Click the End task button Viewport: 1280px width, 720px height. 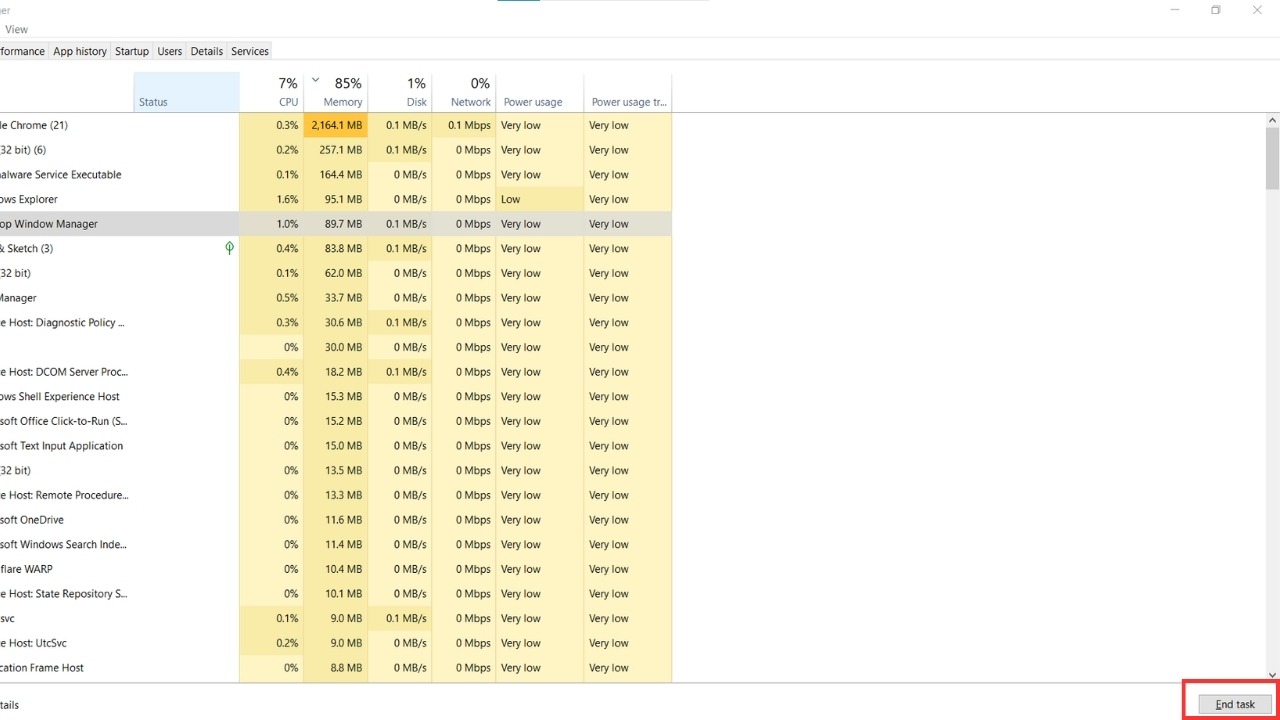[1235, 704]
